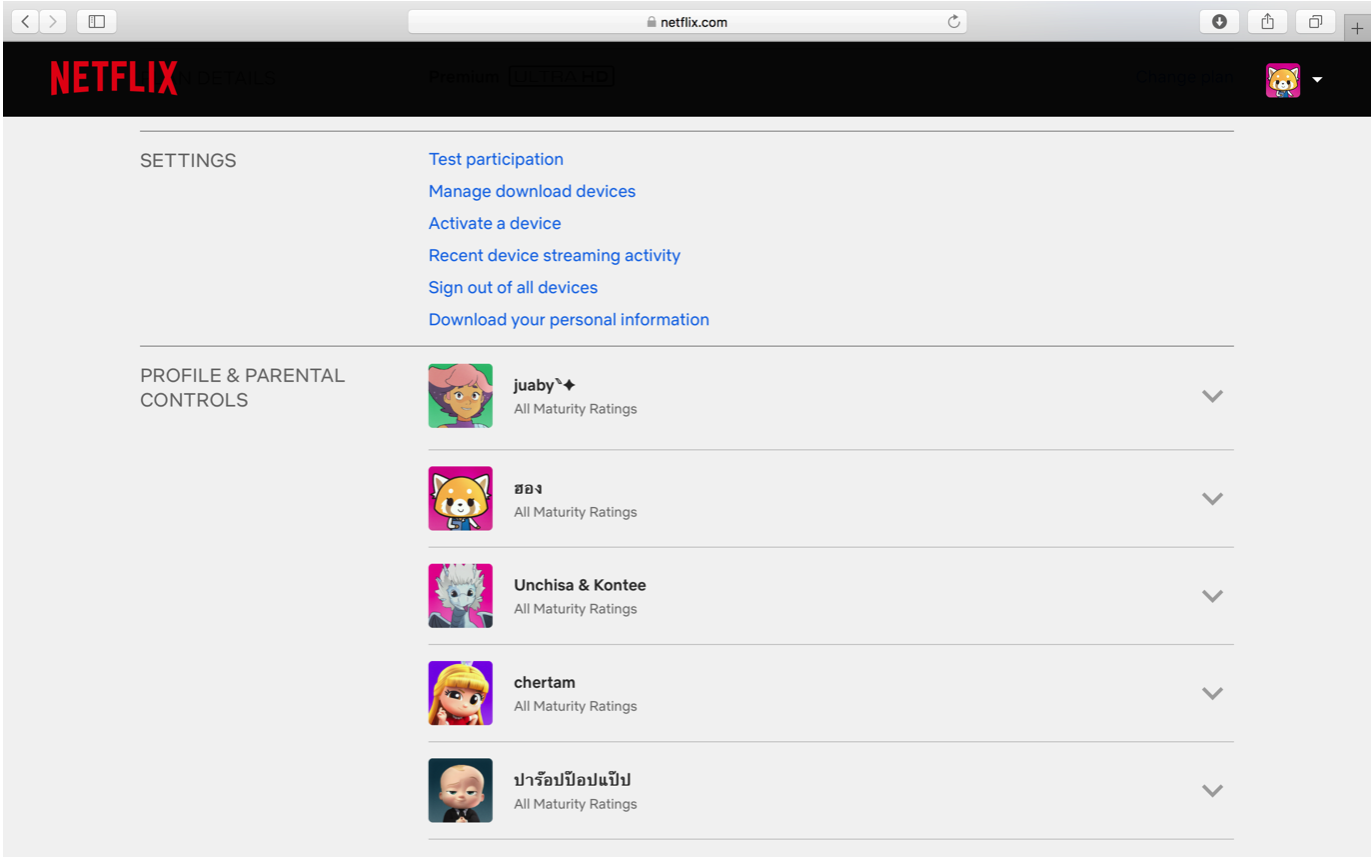The image size is (1372, 860).
Task: Click the Safari share icon
Action: tap(1267, 21)
